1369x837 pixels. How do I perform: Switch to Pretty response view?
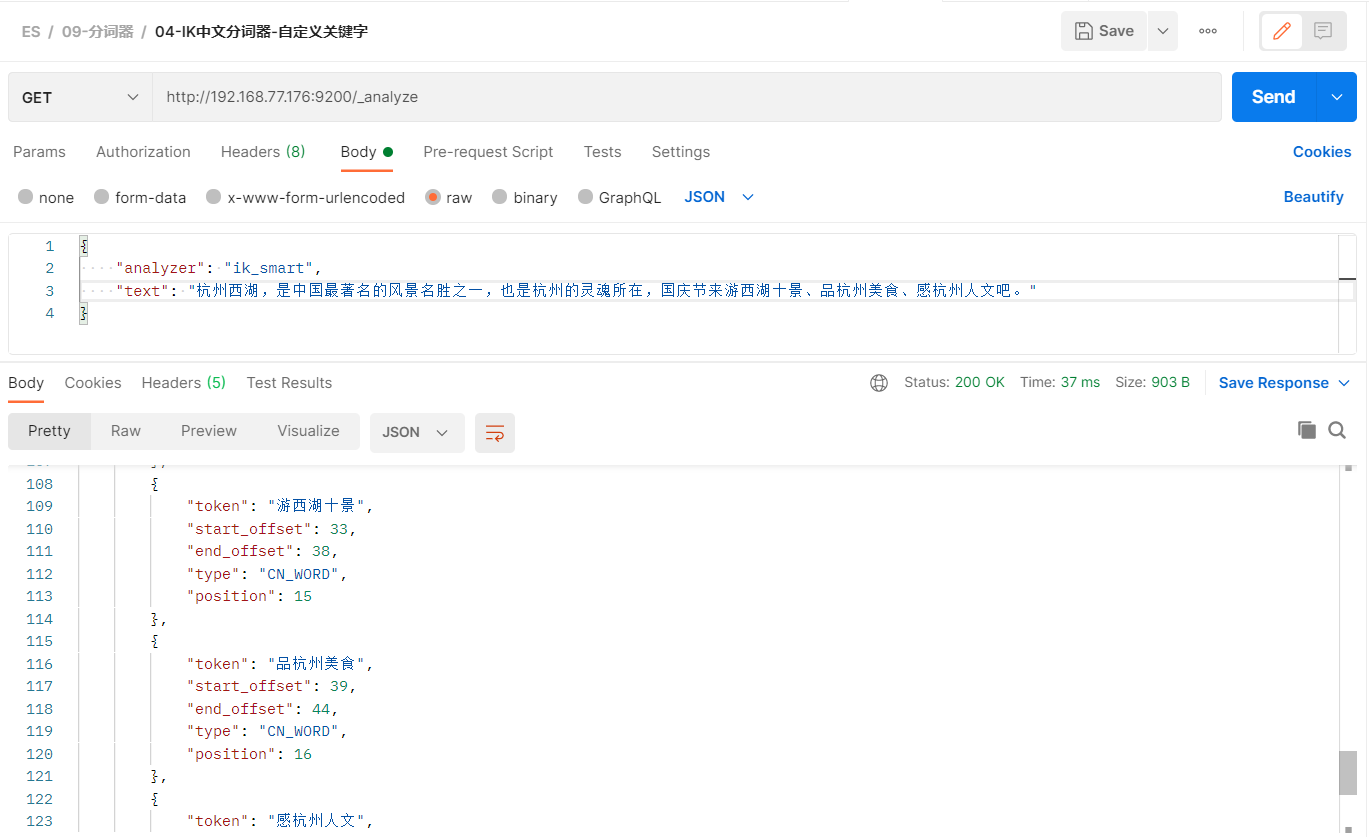[49, 431]
